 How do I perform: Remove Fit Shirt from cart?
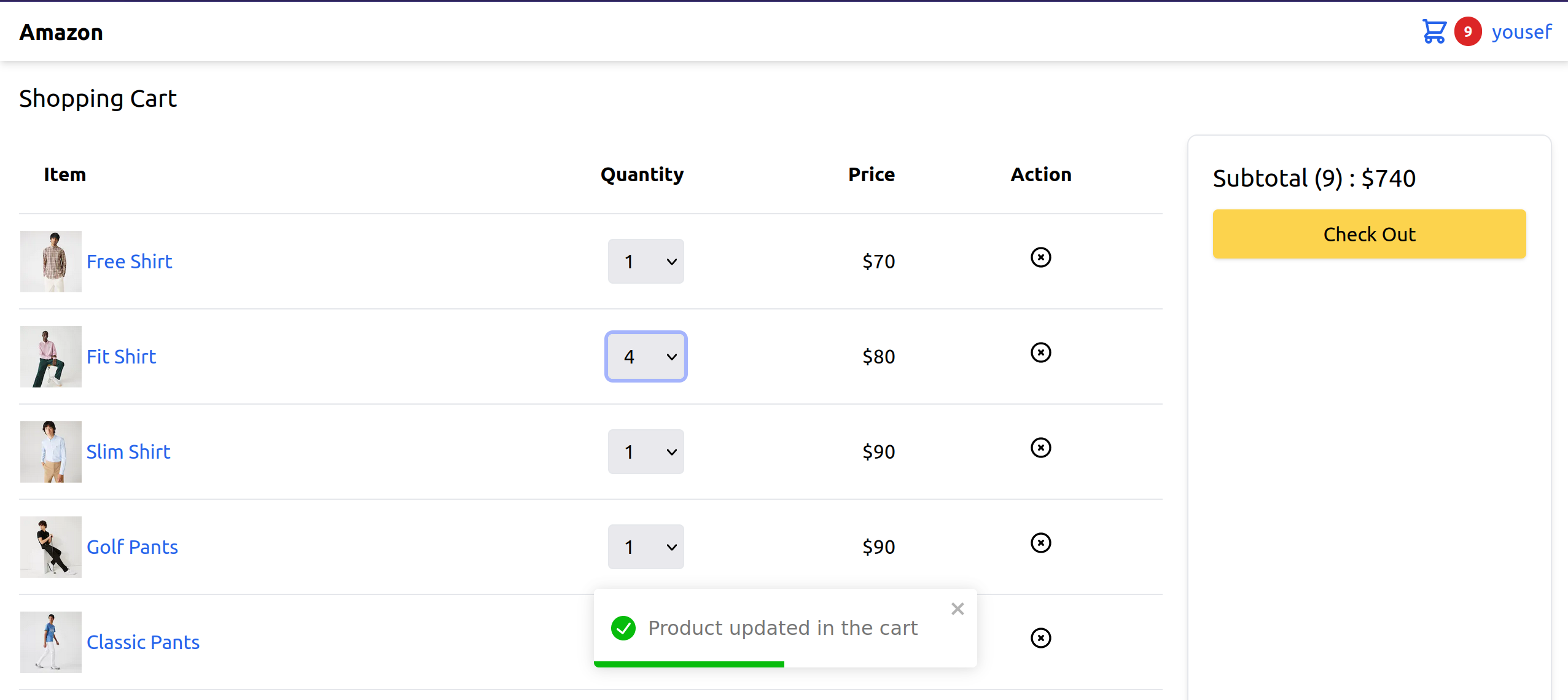(x=1040, y=352)
